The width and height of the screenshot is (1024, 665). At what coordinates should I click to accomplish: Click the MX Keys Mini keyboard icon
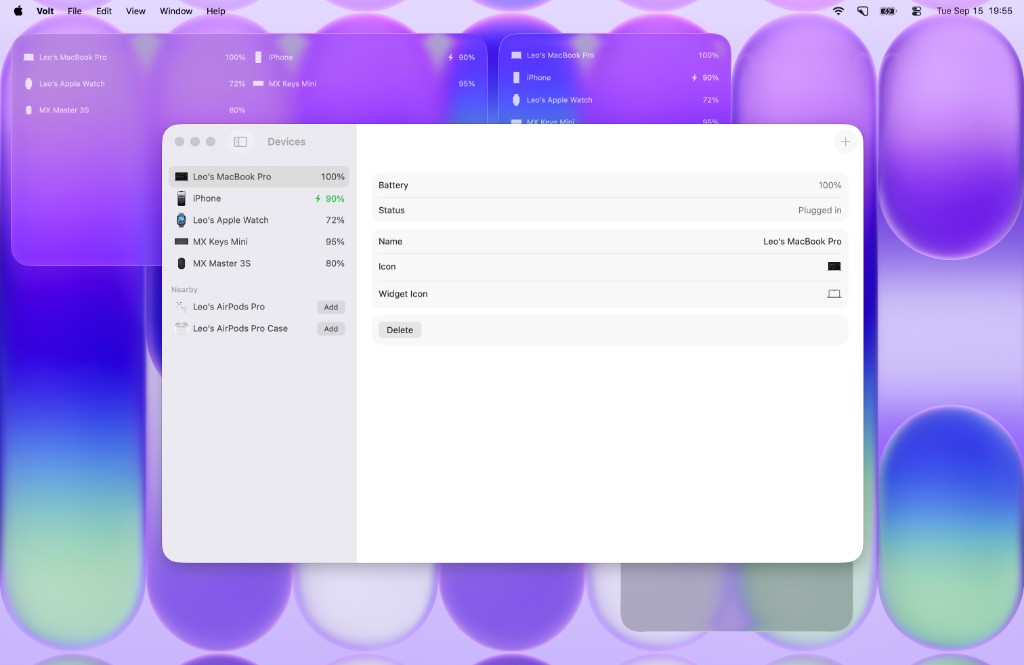click(182, 242)
